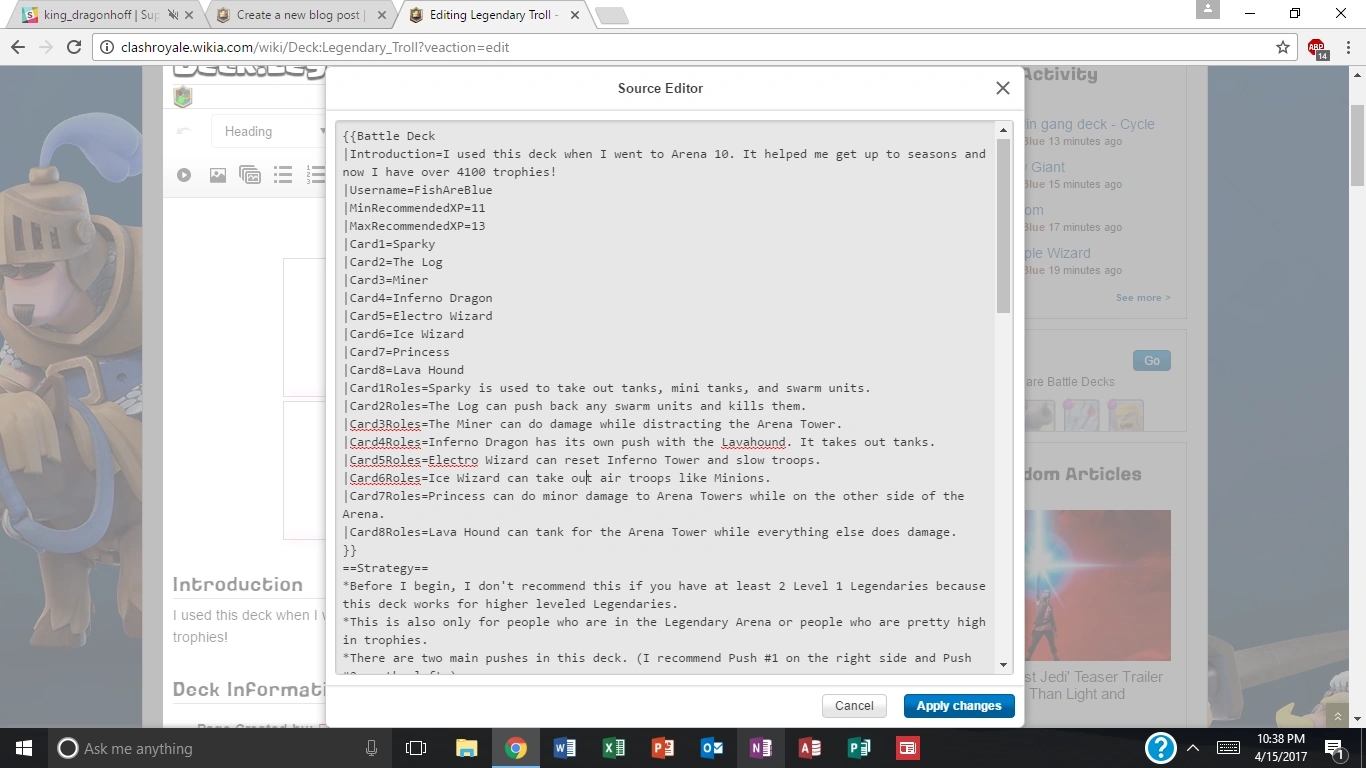The width and height of the screenshot is (1366, 768).
Task: Launch Excel from the taskbar
Action: (x=613, y=748)
